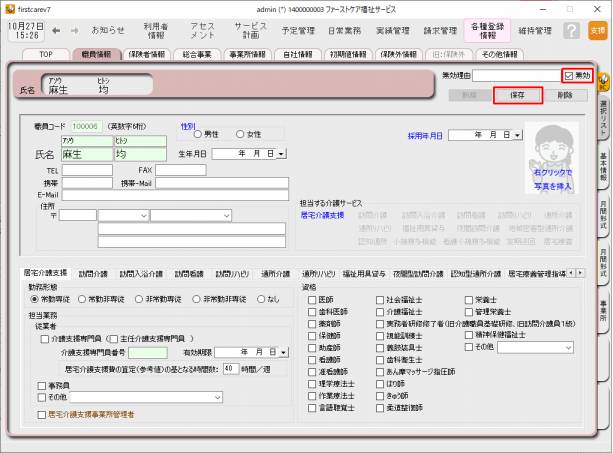The image size is (613, 453).
Task: Open the 生年月日 date dropdown
Action: pyautogui.click(x=281, y=154)
